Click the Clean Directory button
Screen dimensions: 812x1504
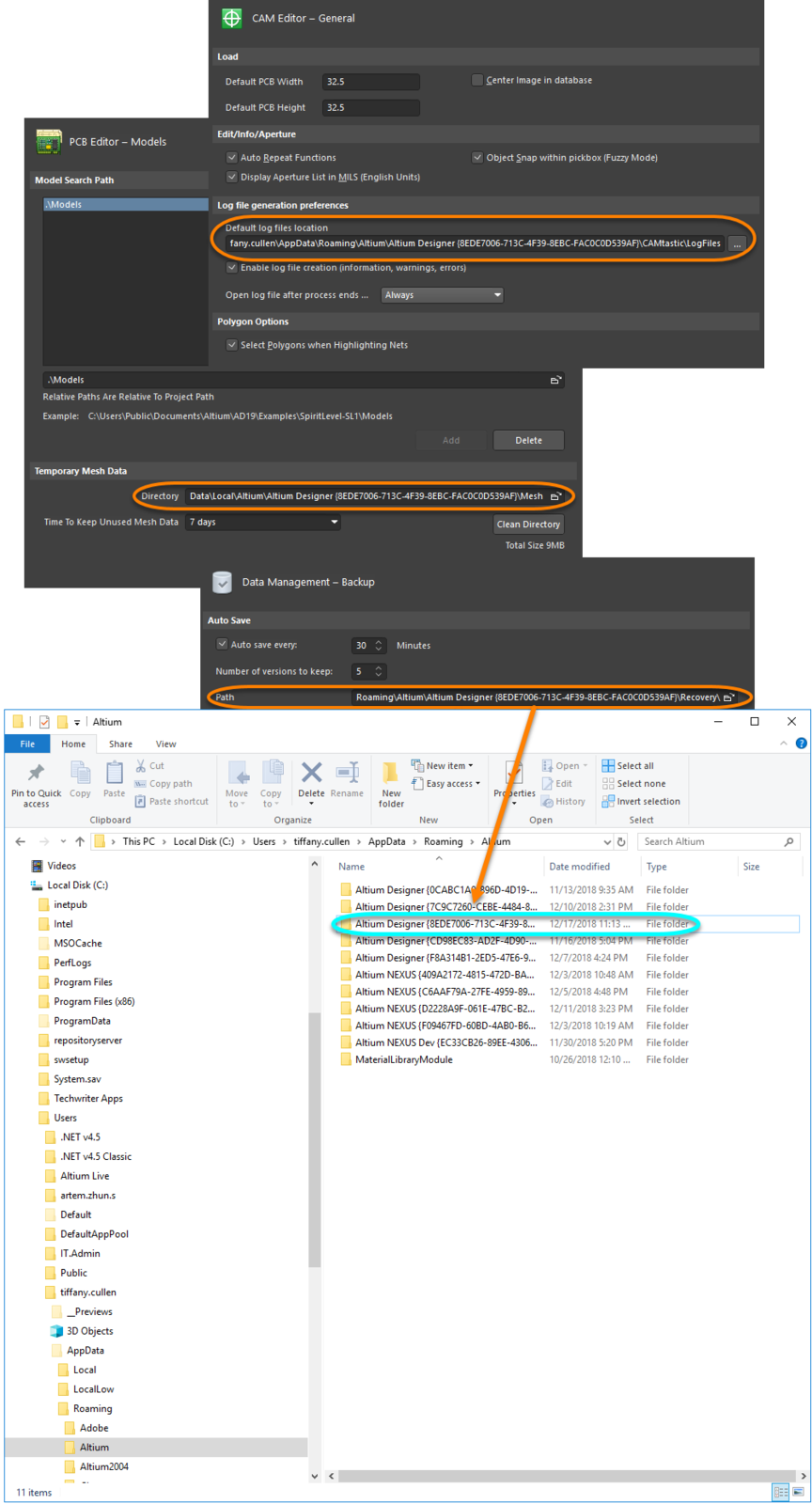pos(528,525)
